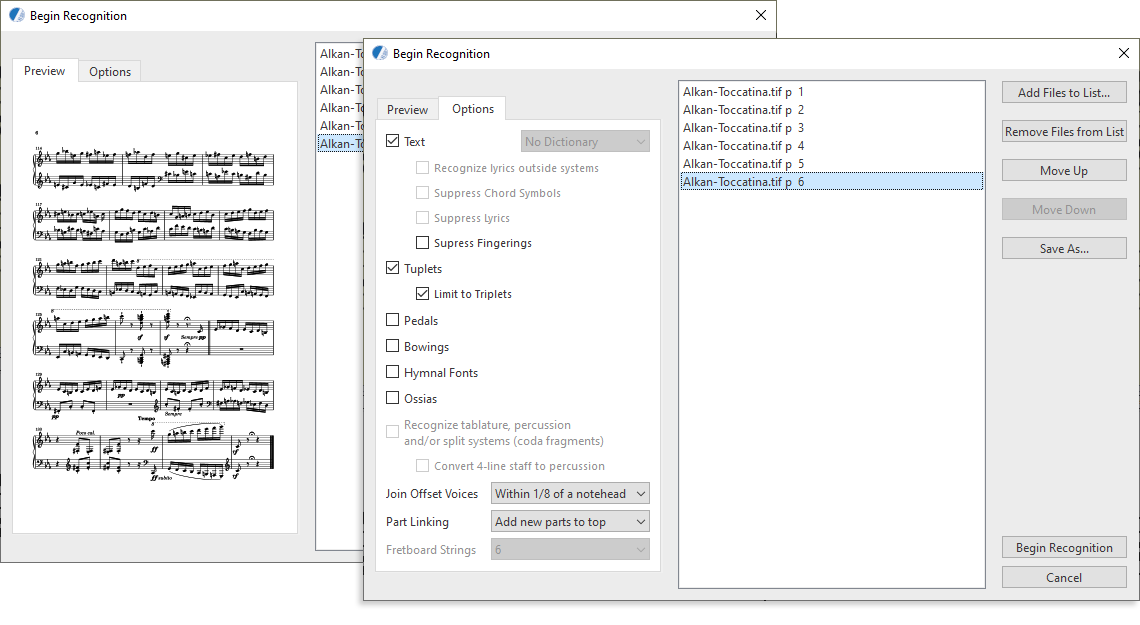
Task: Select Alkan-Toccatina.tif p 5 in file list
Action: pyautogui.click(x=831, y=164)
